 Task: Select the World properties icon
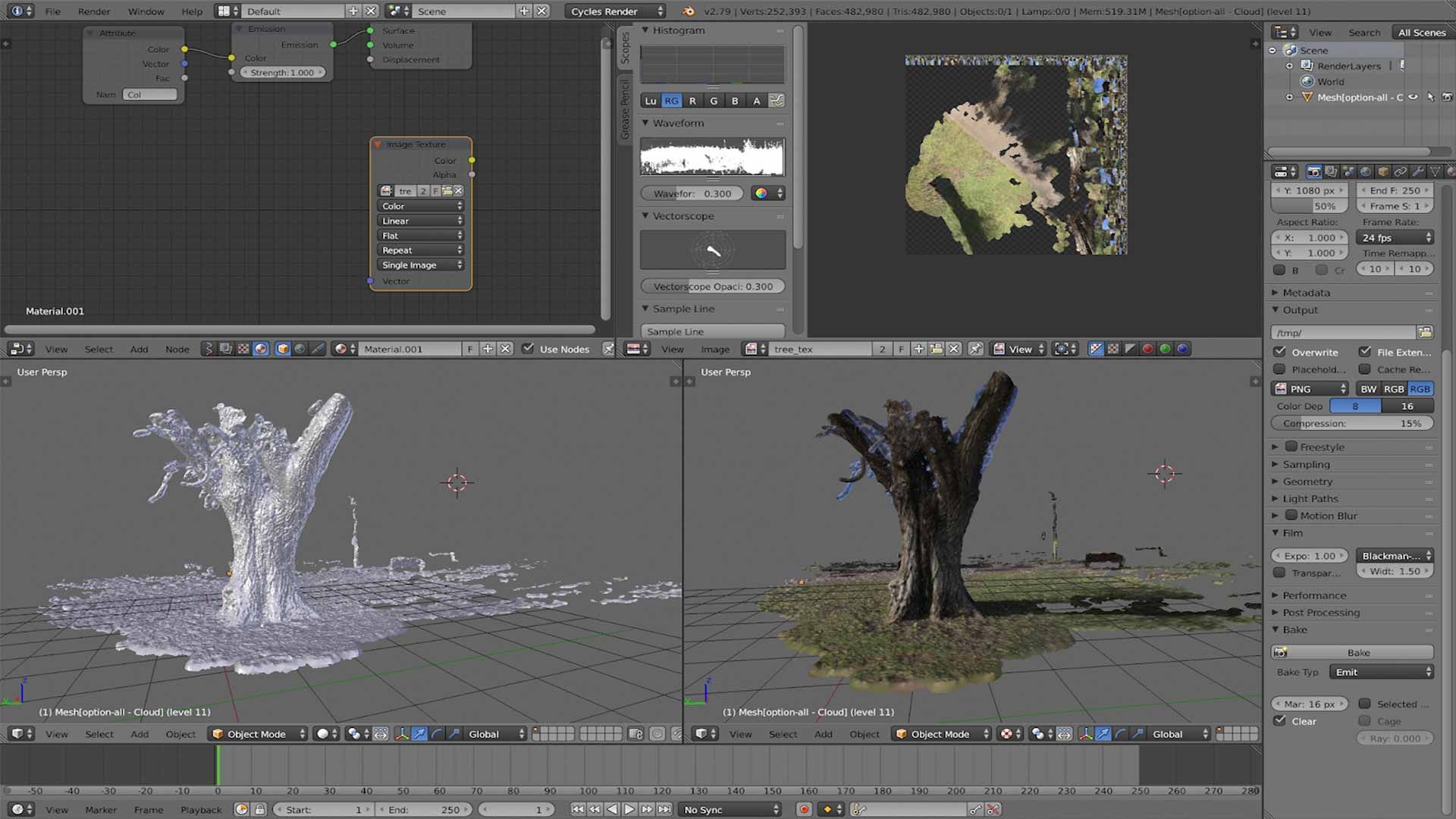pyautogui.click(x=1366, y=172)
